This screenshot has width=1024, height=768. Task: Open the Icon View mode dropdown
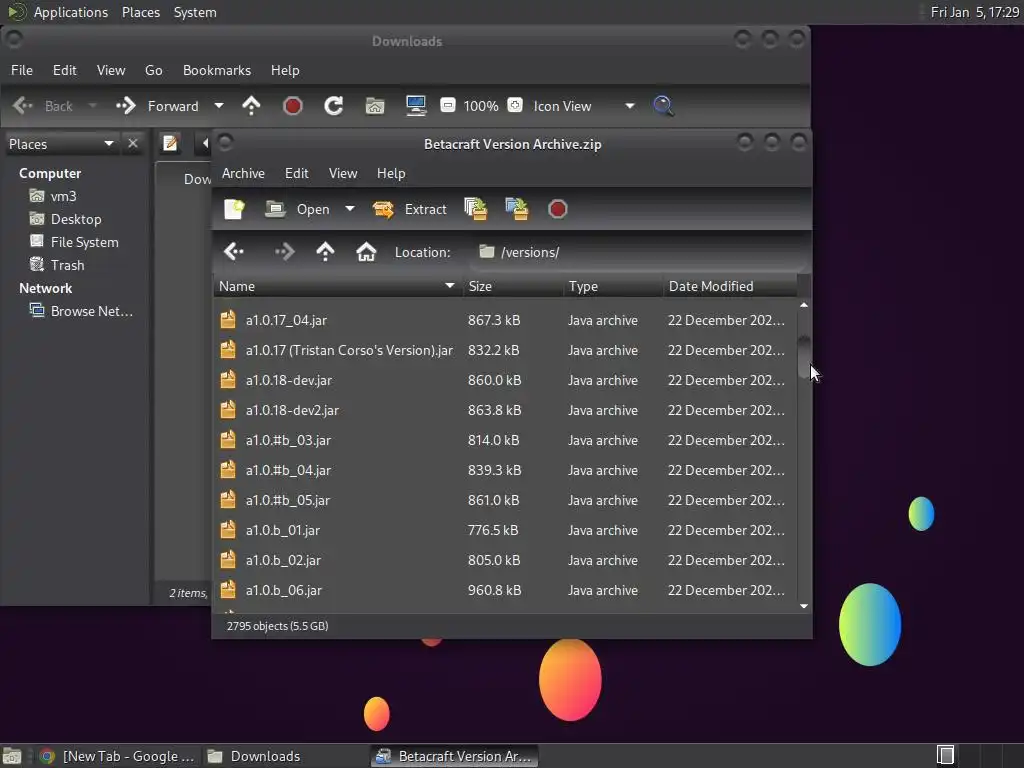pyautogui.click(x=584, y=106)
